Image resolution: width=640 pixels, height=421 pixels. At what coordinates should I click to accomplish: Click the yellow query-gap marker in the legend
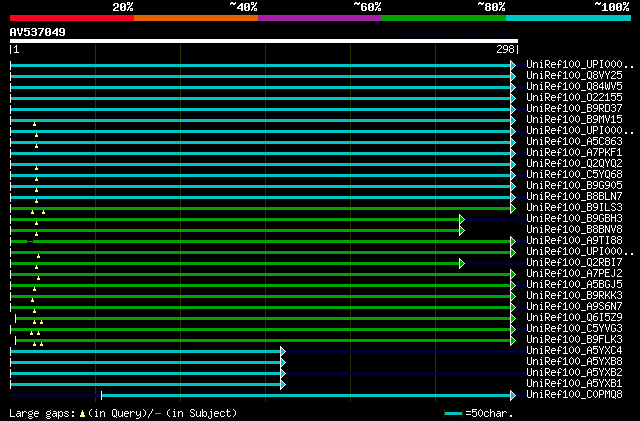coord(82,414)
